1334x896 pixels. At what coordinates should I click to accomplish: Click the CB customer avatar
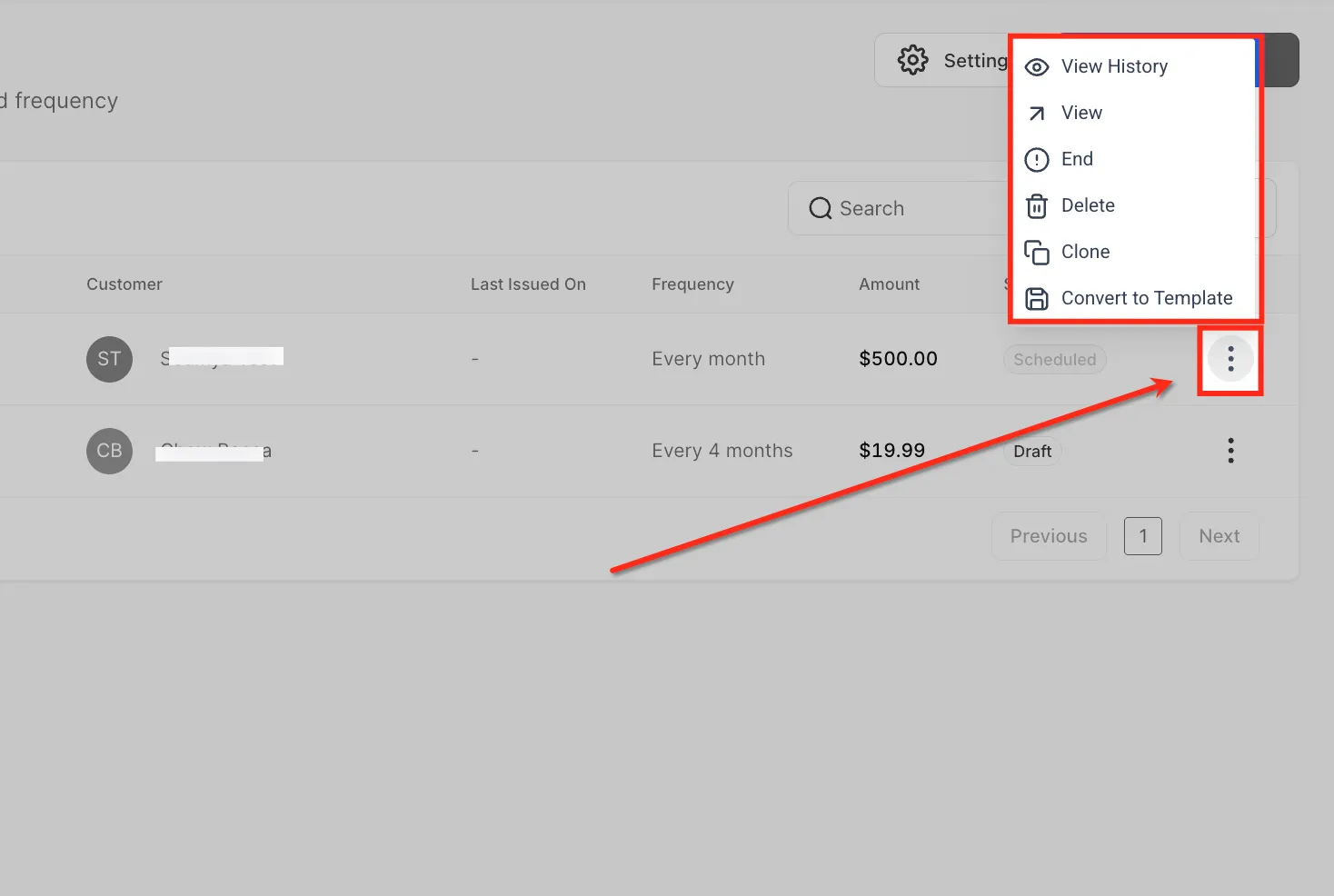(109, 451)
